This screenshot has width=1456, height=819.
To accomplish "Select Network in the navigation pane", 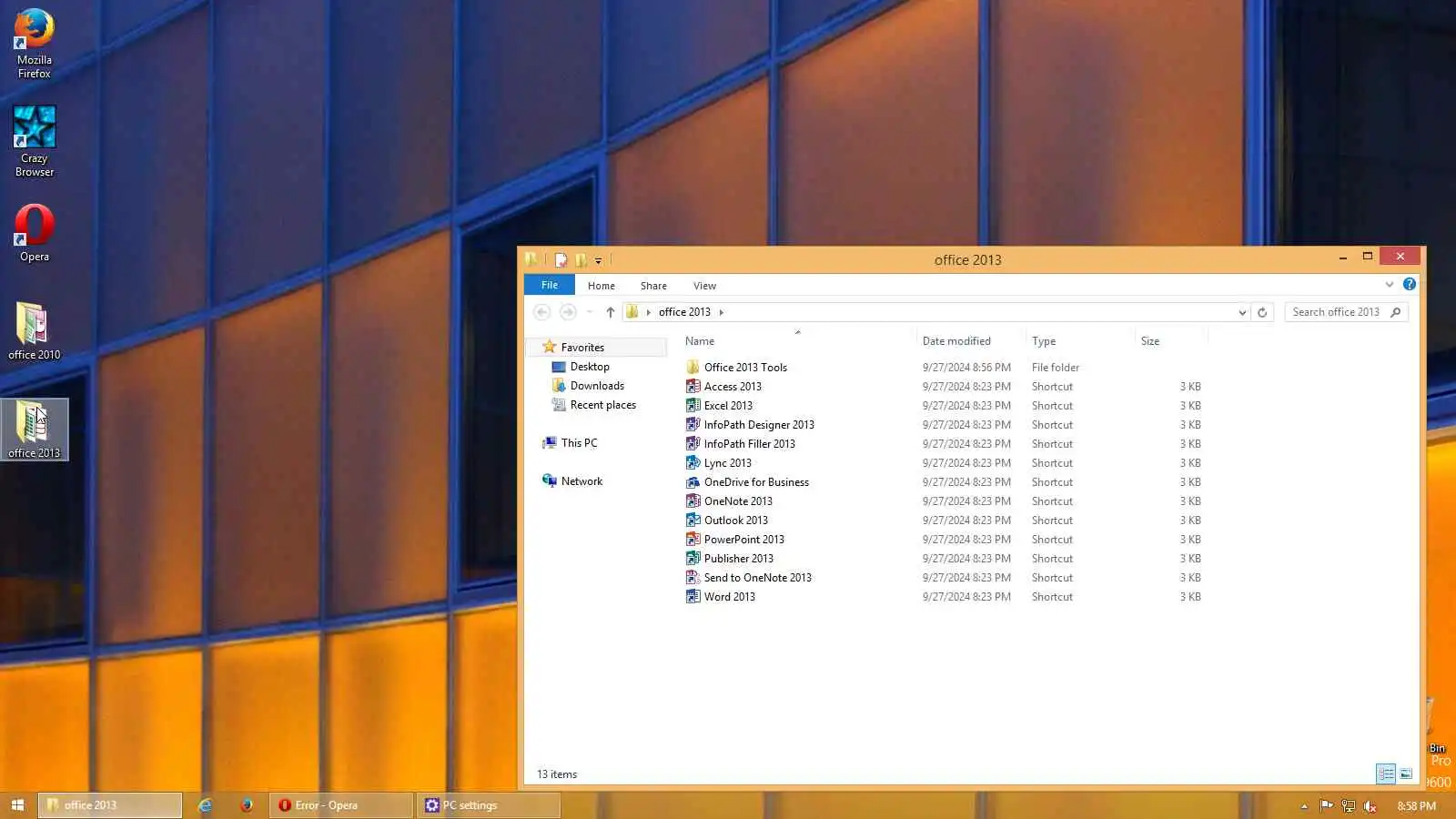I will click(x=581, y=481).
